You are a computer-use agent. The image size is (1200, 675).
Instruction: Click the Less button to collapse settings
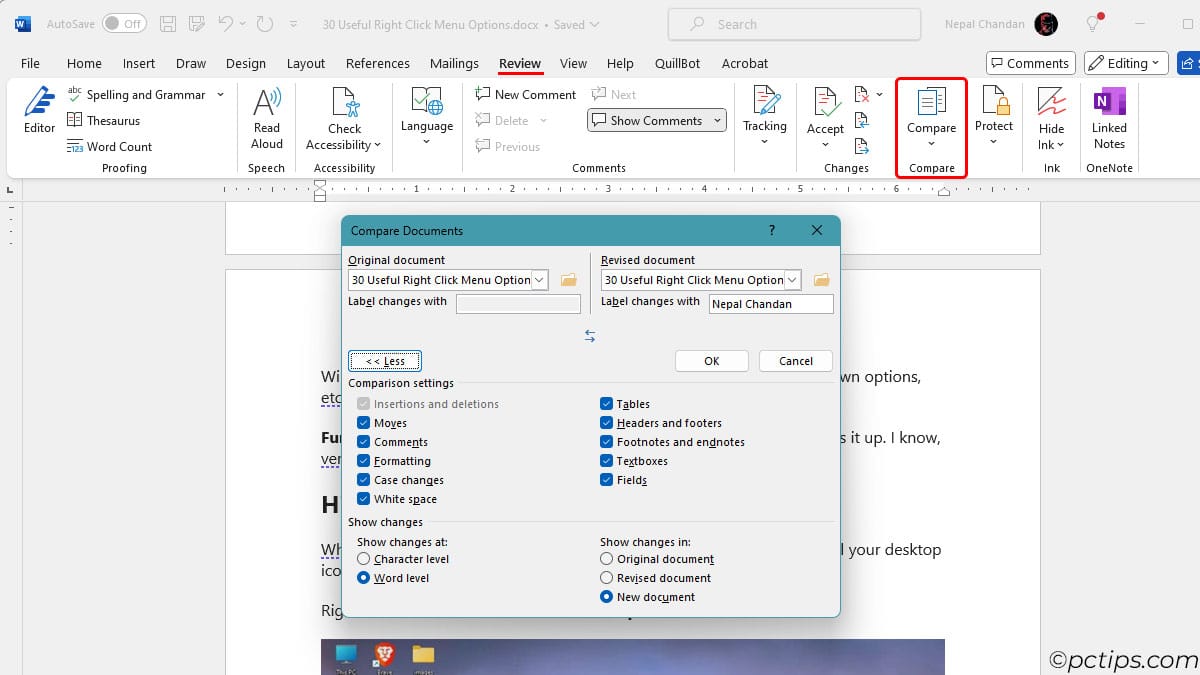(384, 360)
